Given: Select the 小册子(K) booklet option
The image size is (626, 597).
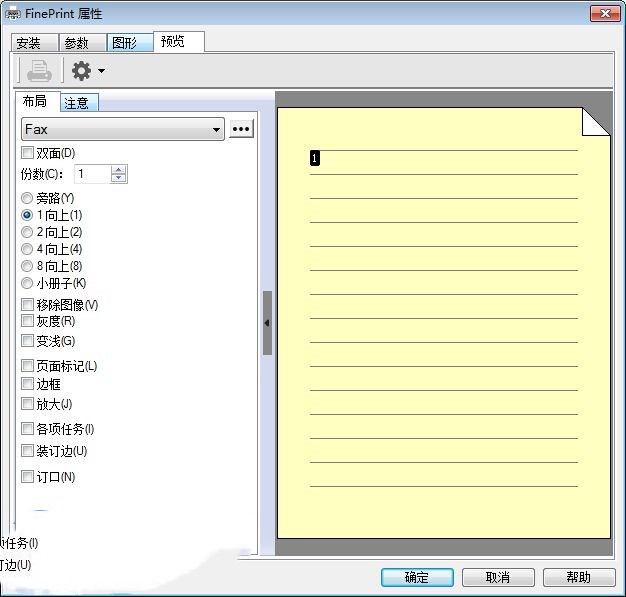Looking at the screenshot, I should click(54, 283).
